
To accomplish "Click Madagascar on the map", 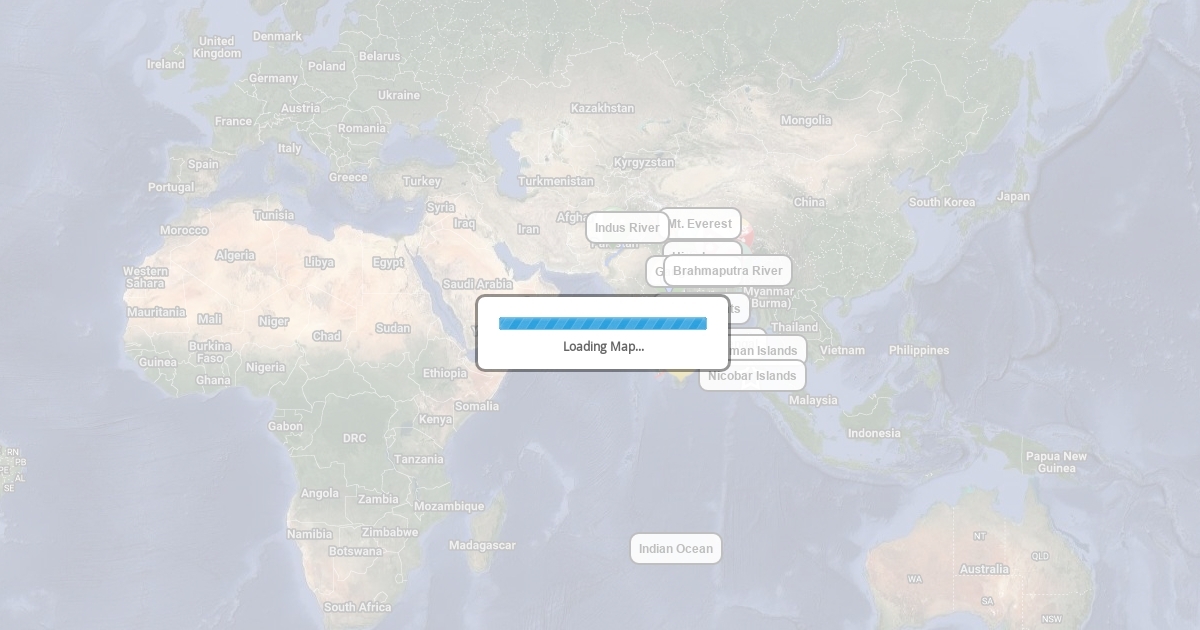I will pos(482,545).
